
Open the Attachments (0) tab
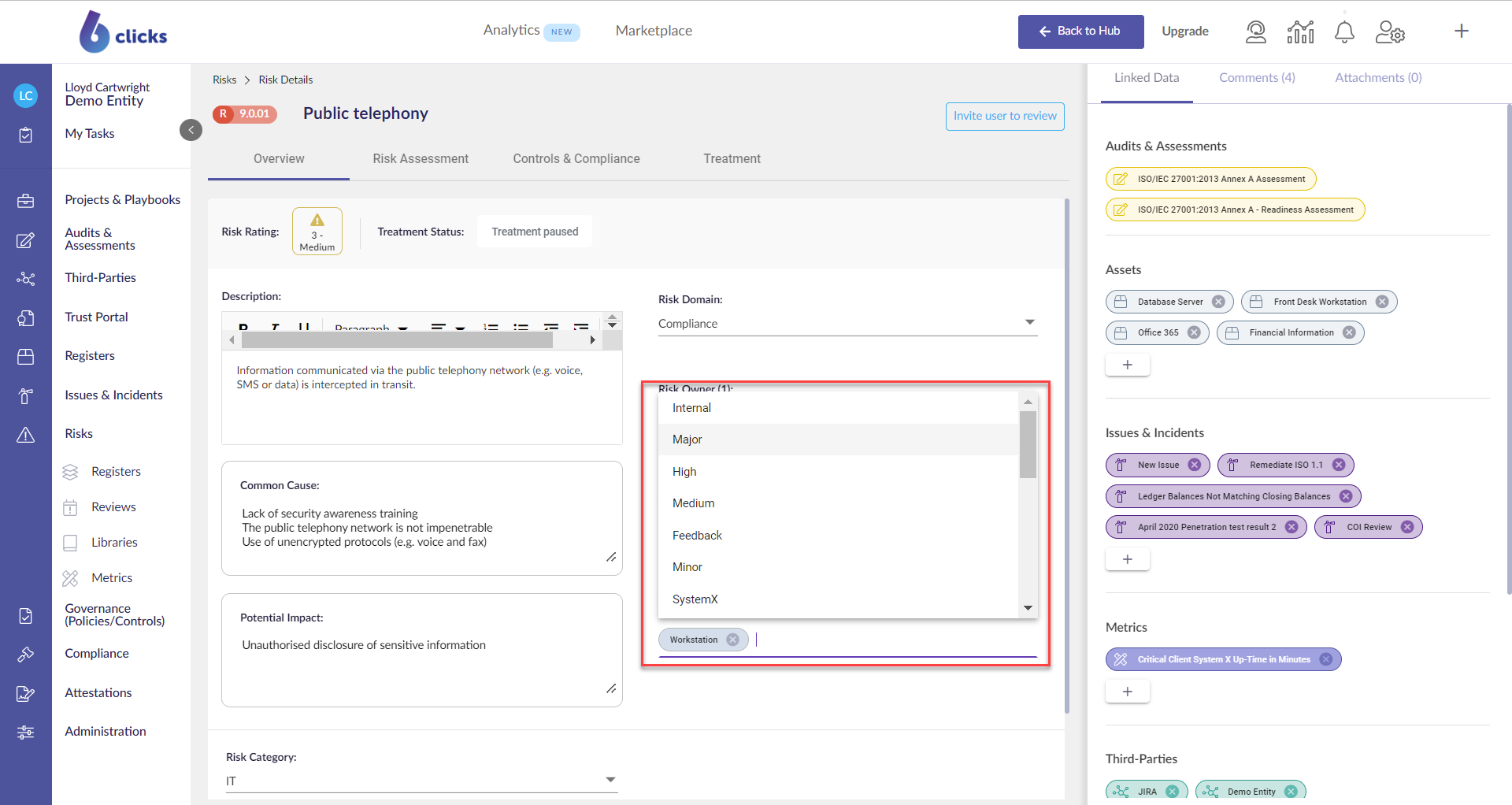[x=1378, y=78]
